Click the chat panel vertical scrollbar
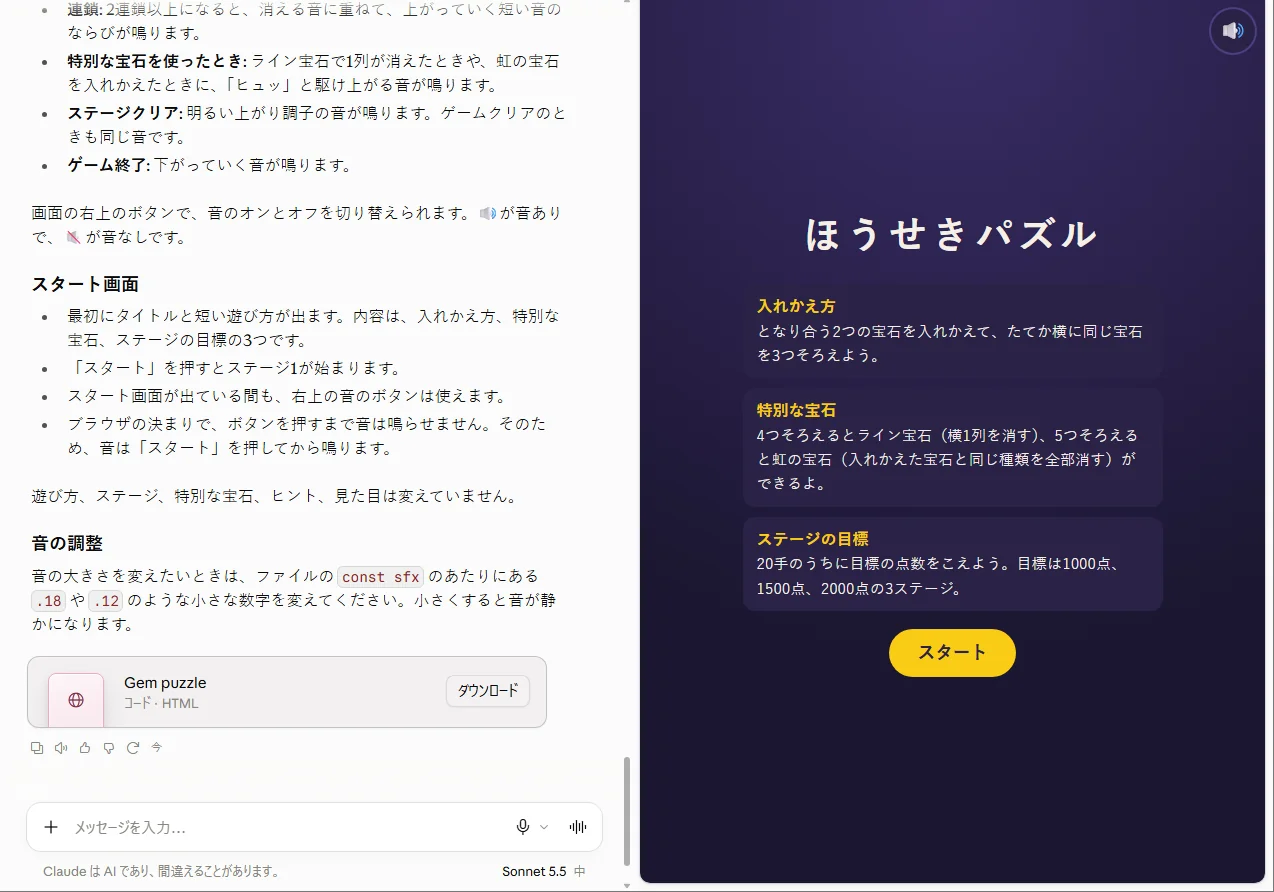This screenshot has height=892, width=1274. click(x=627, y=810)
